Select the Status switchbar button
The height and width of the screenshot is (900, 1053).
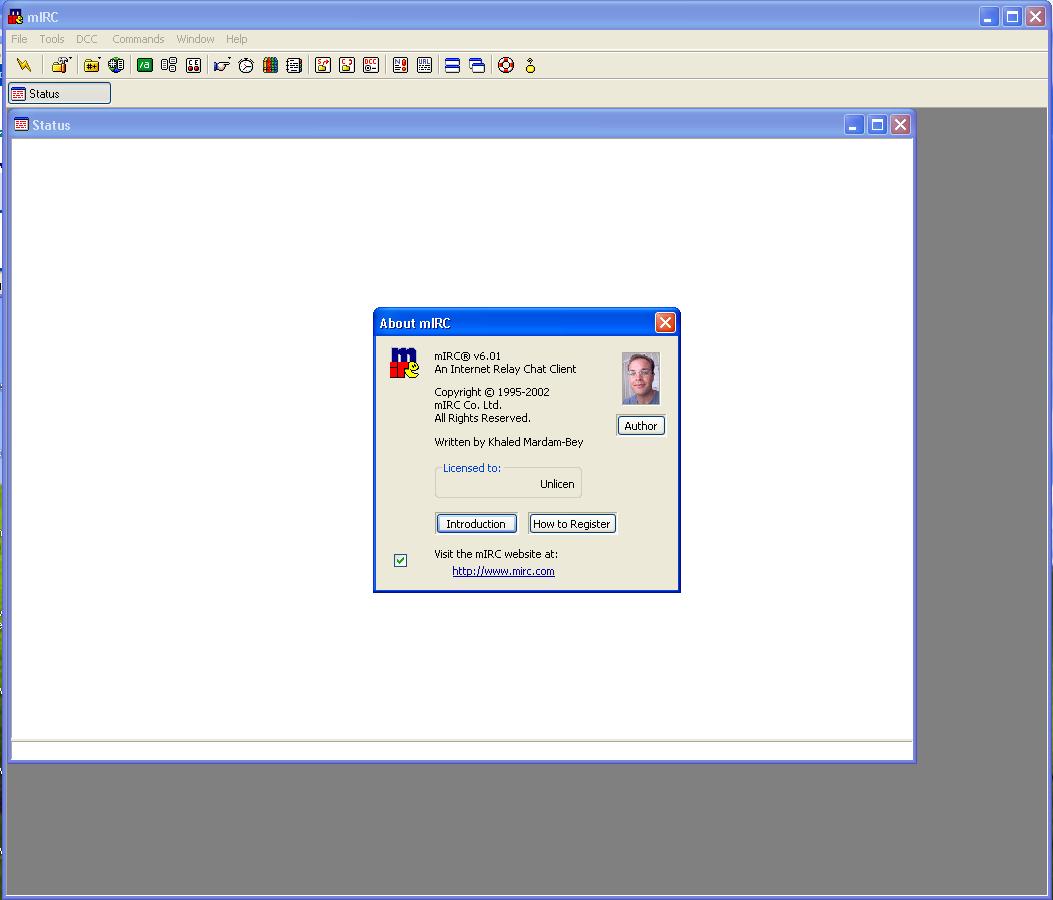pyautogui.click(x=59, y=93)
